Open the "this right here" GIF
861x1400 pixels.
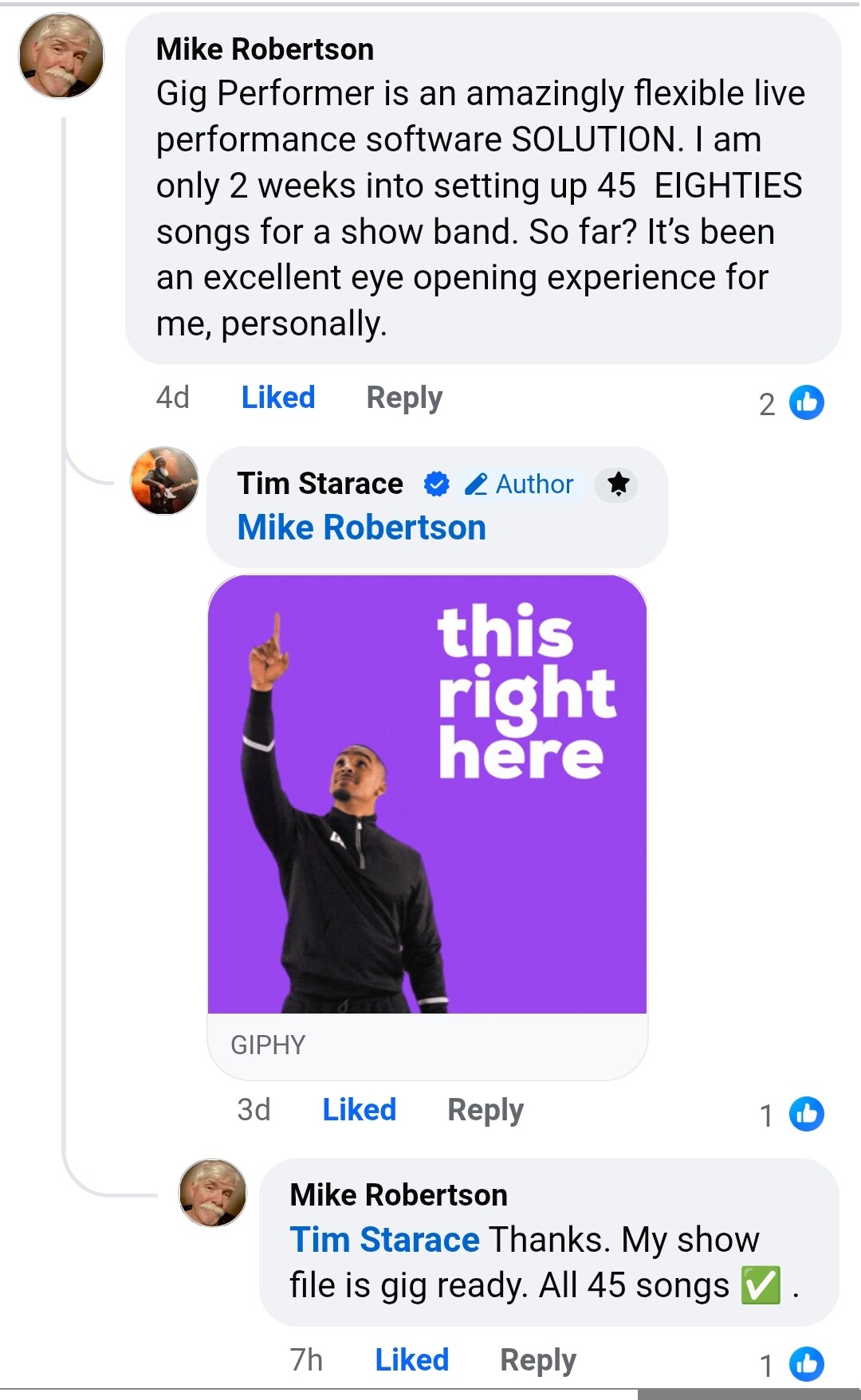click(x=427, y=794)
